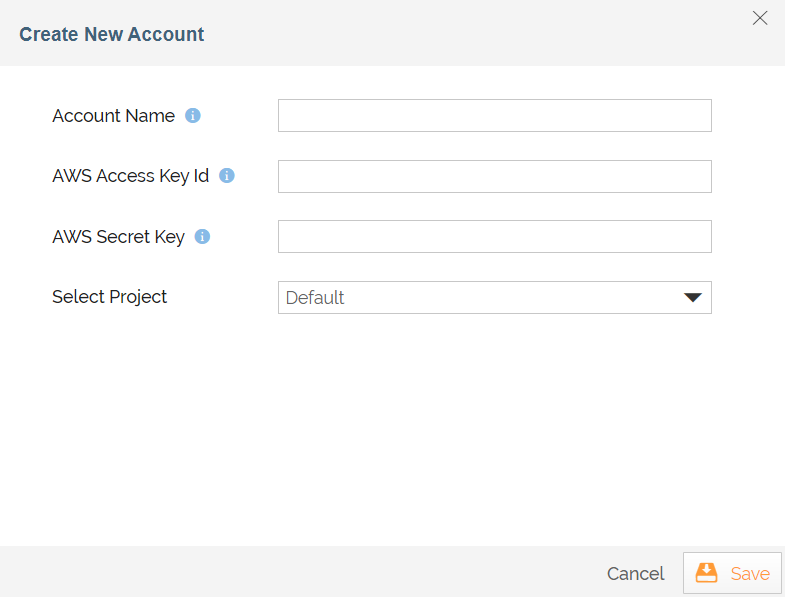Cancel the new account creation
Viewport: 785px width, 597px height.
coord(635,574)
